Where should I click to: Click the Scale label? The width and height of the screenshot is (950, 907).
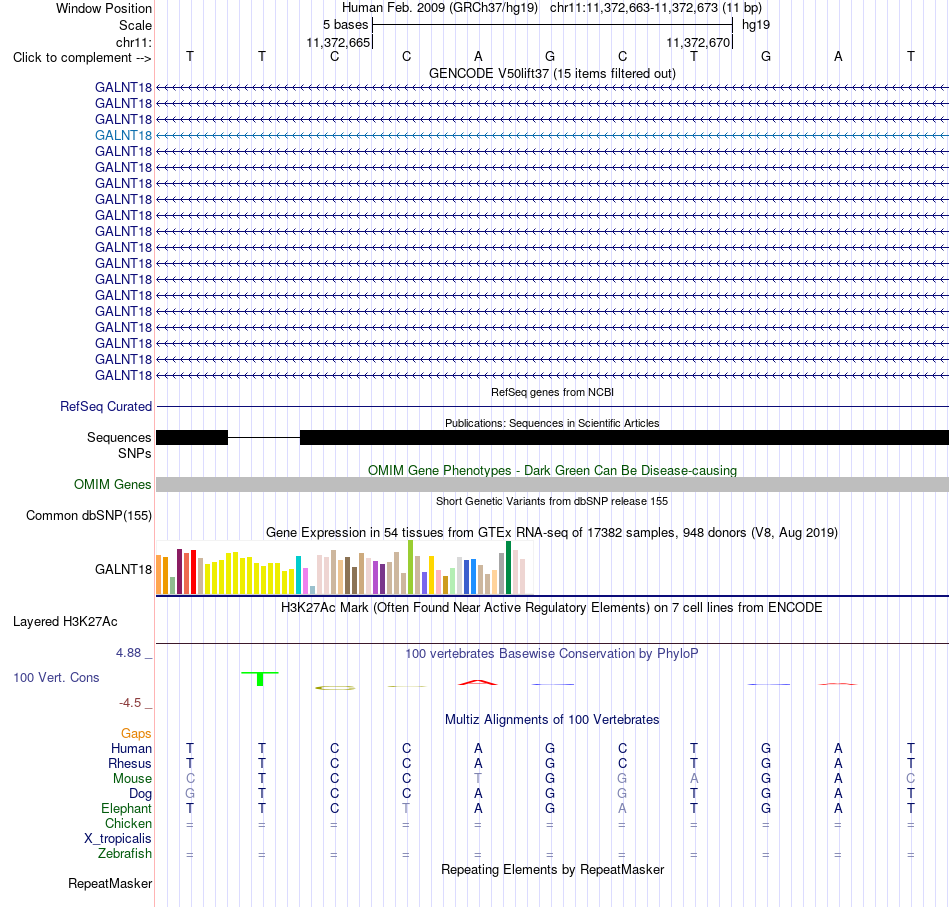point(135,25)
